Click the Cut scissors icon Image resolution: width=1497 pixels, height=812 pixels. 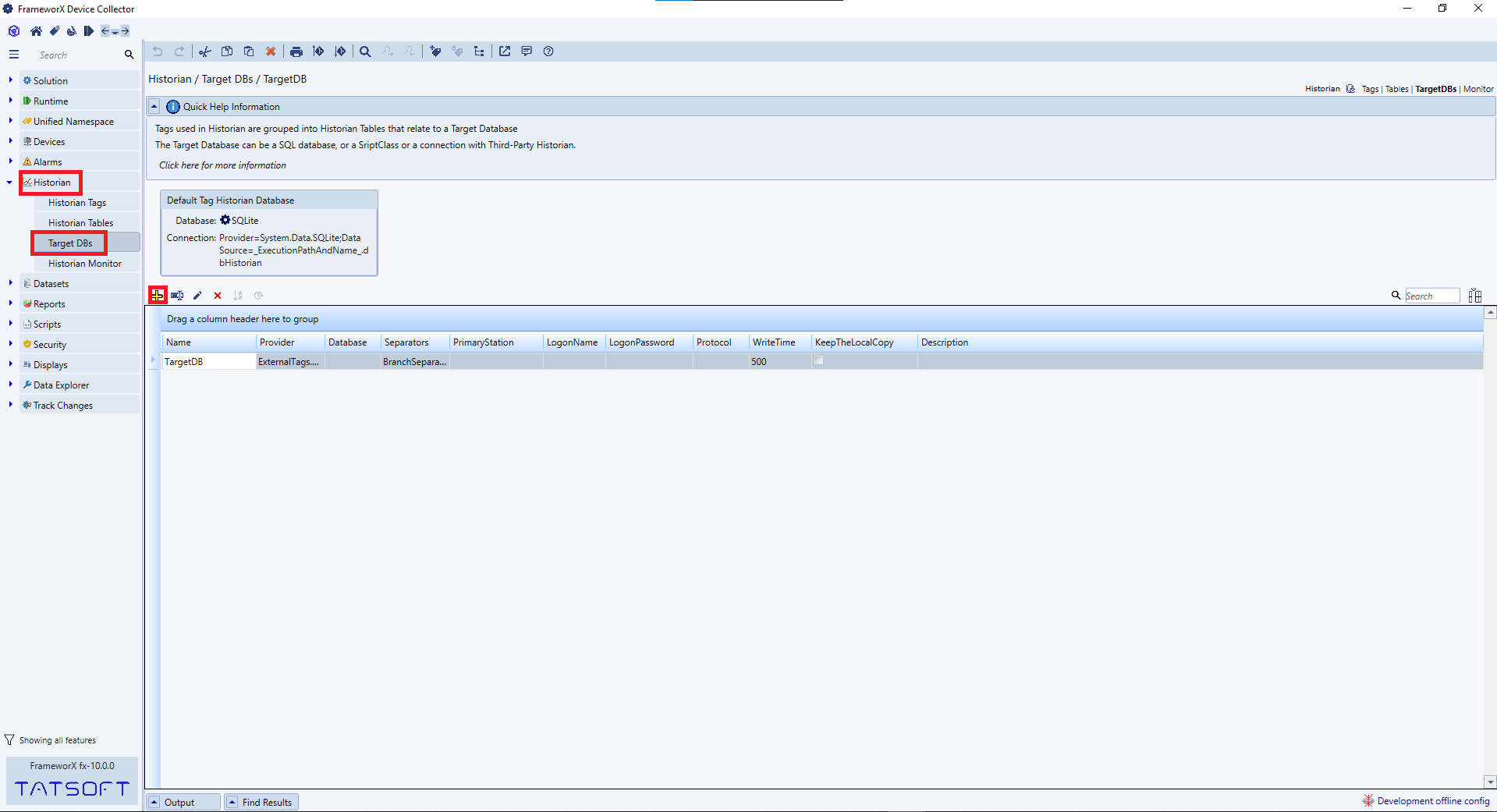[205, 51]
